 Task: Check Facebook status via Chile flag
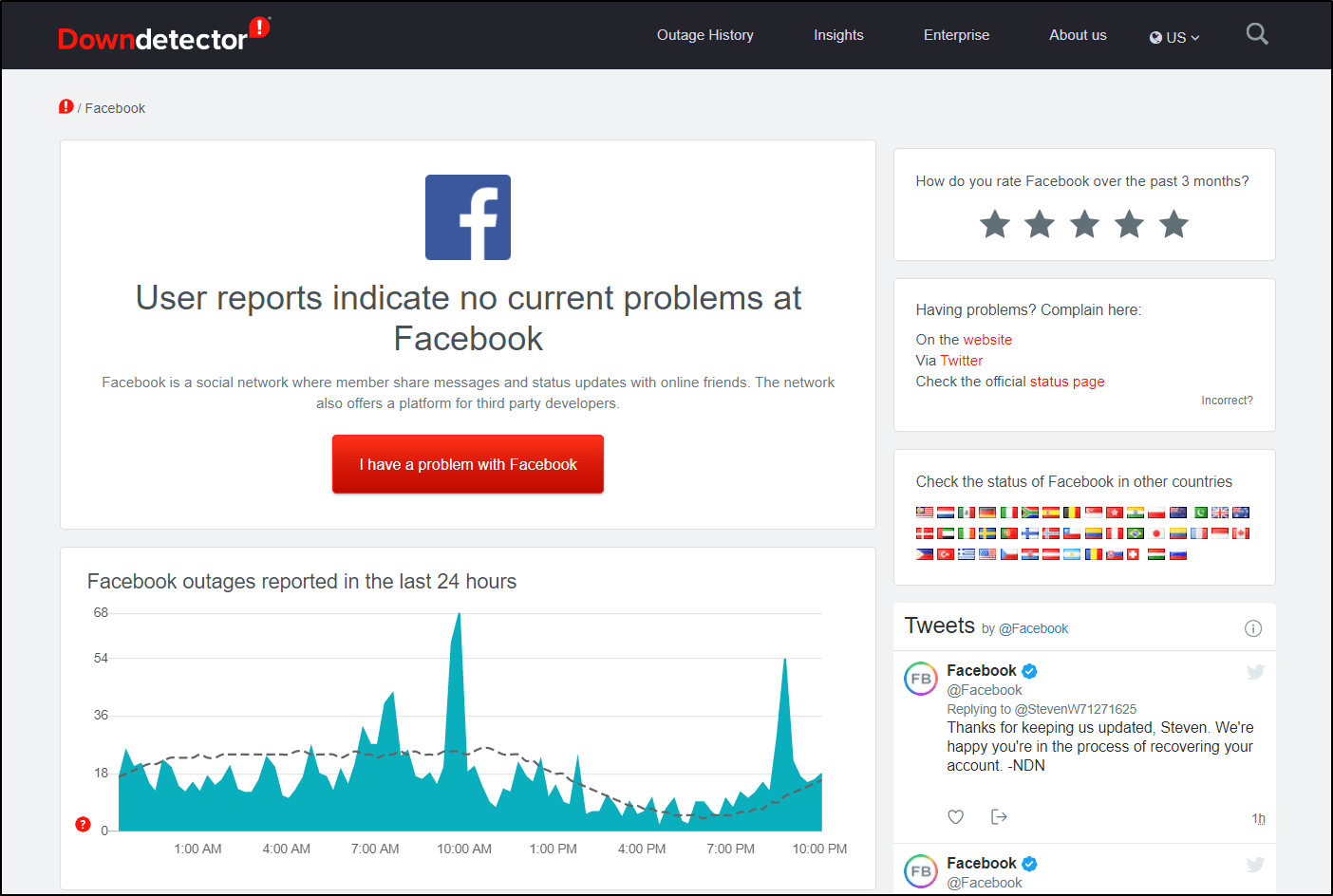pos(1072,533)
